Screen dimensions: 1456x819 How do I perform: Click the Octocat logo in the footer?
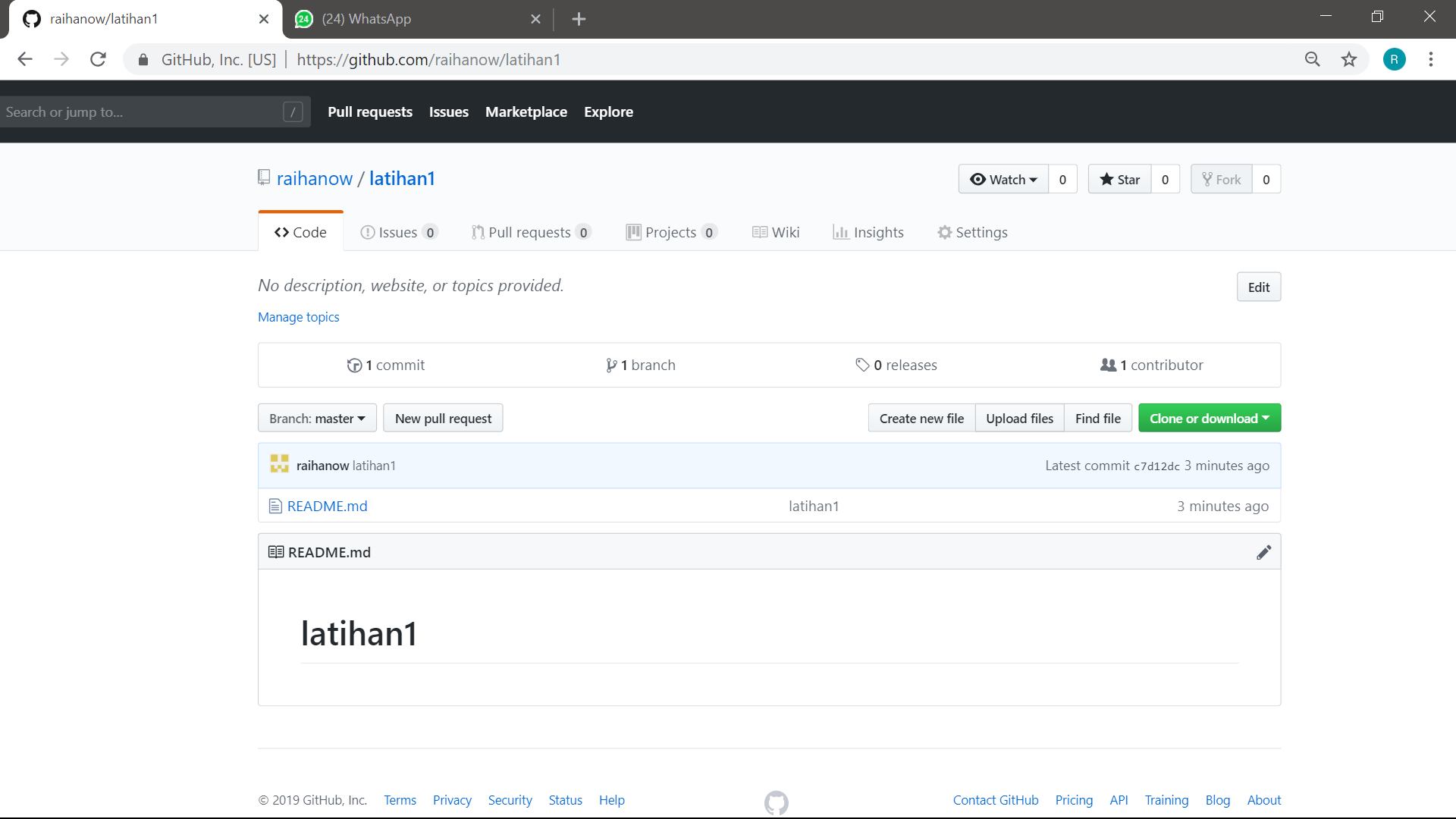[776, 802]
